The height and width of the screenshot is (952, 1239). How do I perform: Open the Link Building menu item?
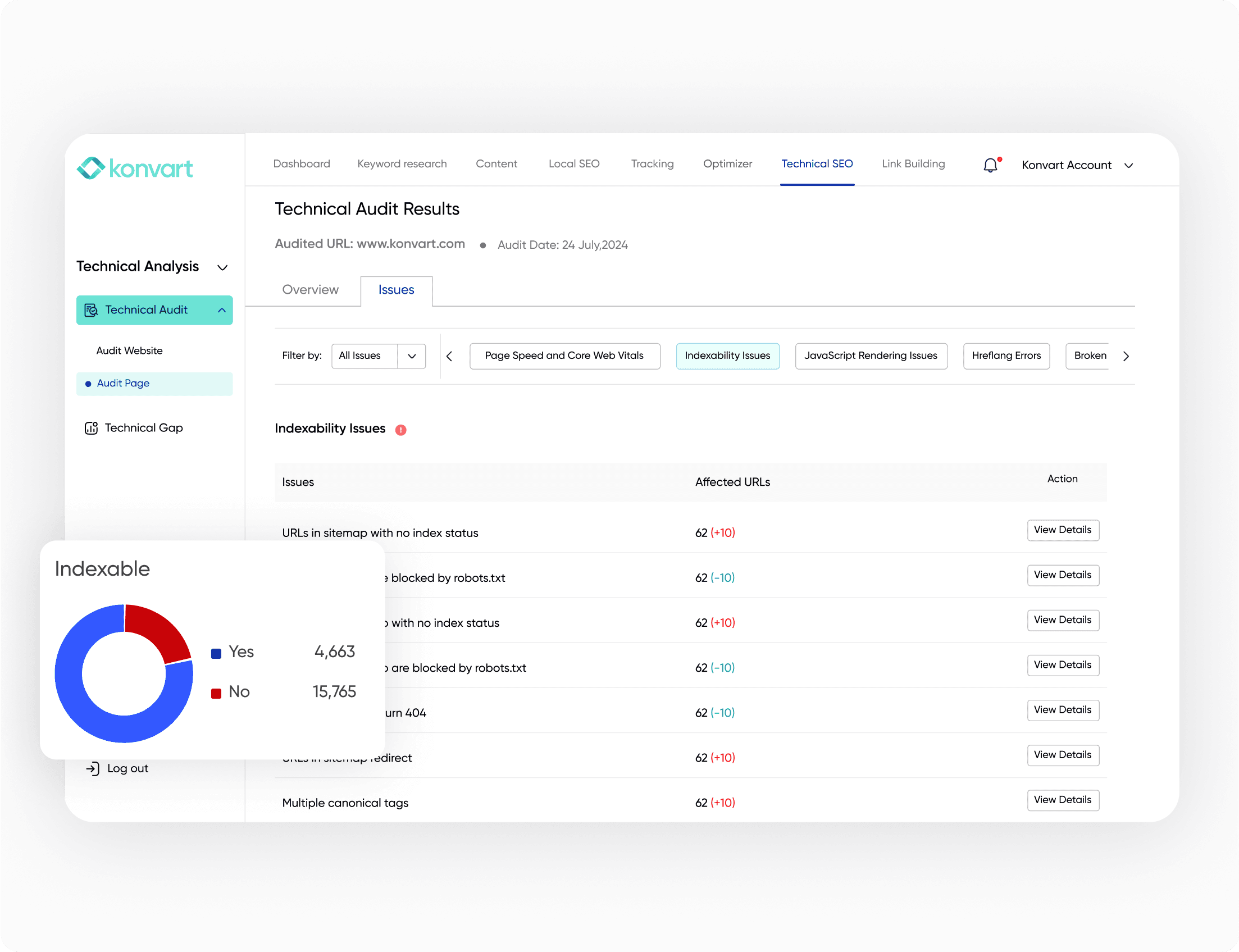coord(913,164)
